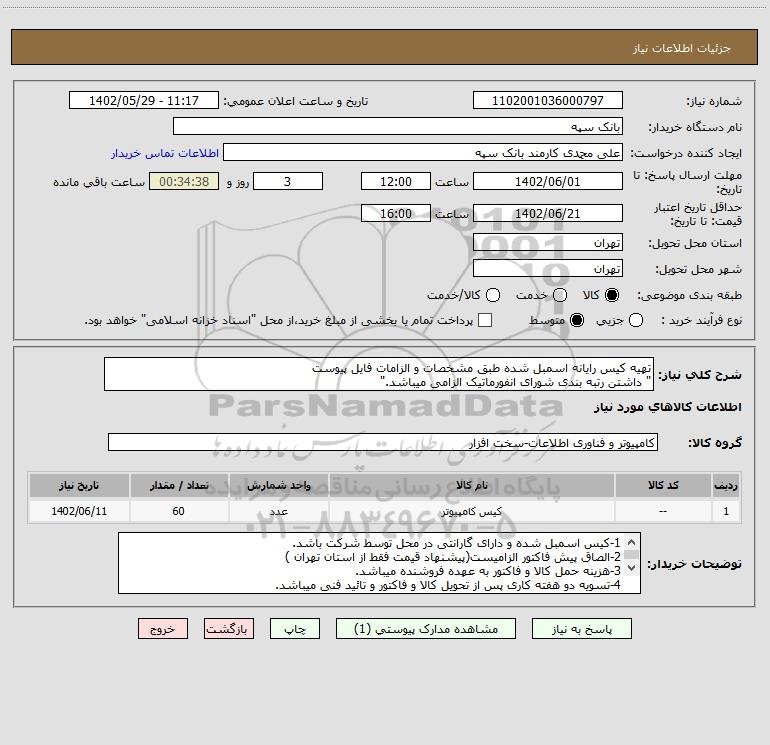
Task: Click the need number field 1102001036000797
Action: 548,100
